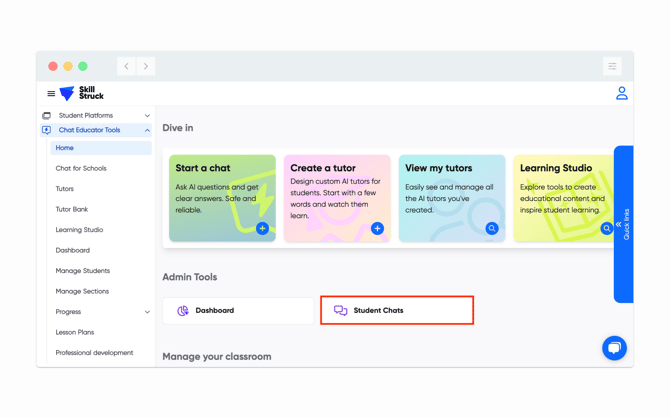Open the admin Dashboard button
Image resolution: width=670 pixels, height=418 pixels.
(x=238, y=311)
